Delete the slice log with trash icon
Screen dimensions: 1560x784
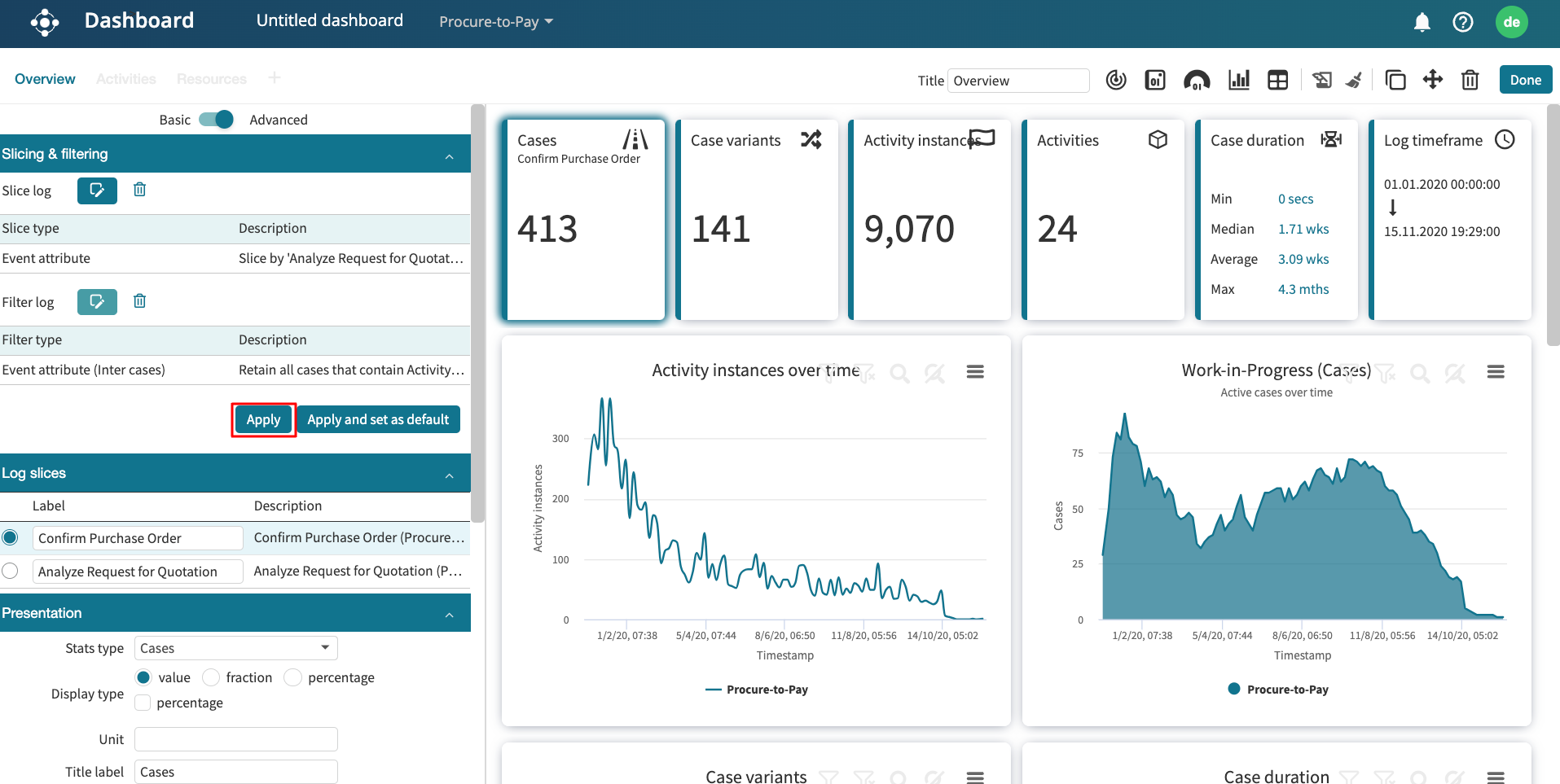[x=140, y=190]
